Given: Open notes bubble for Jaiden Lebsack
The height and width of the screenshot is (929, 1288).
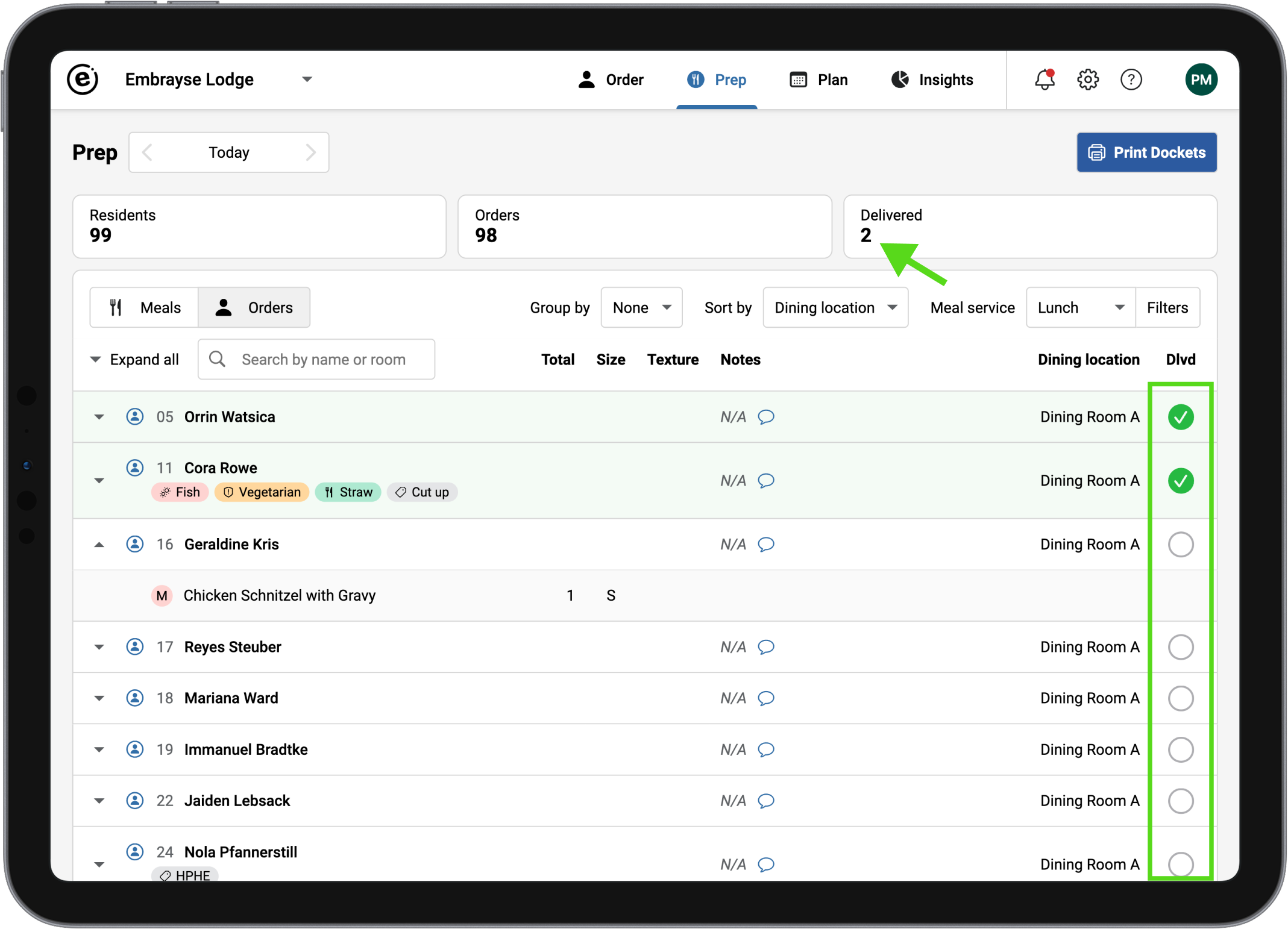Looking at the screenshot, I should coord(766,801).
